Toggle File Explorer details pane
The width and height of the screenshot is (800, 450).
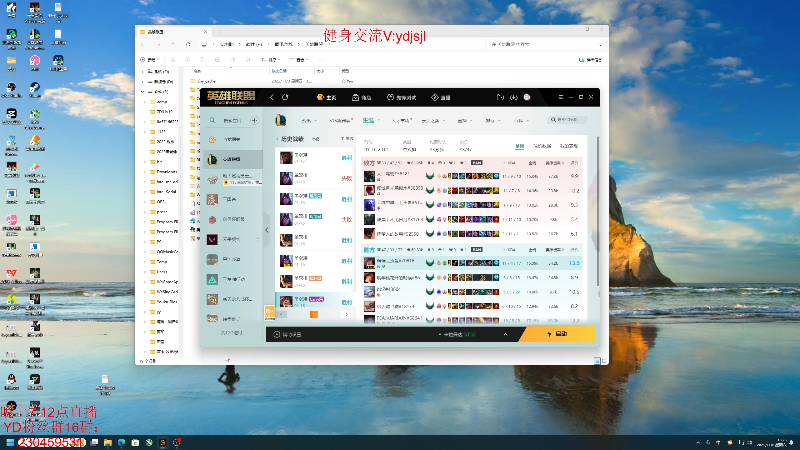click(x=590, y=60)
